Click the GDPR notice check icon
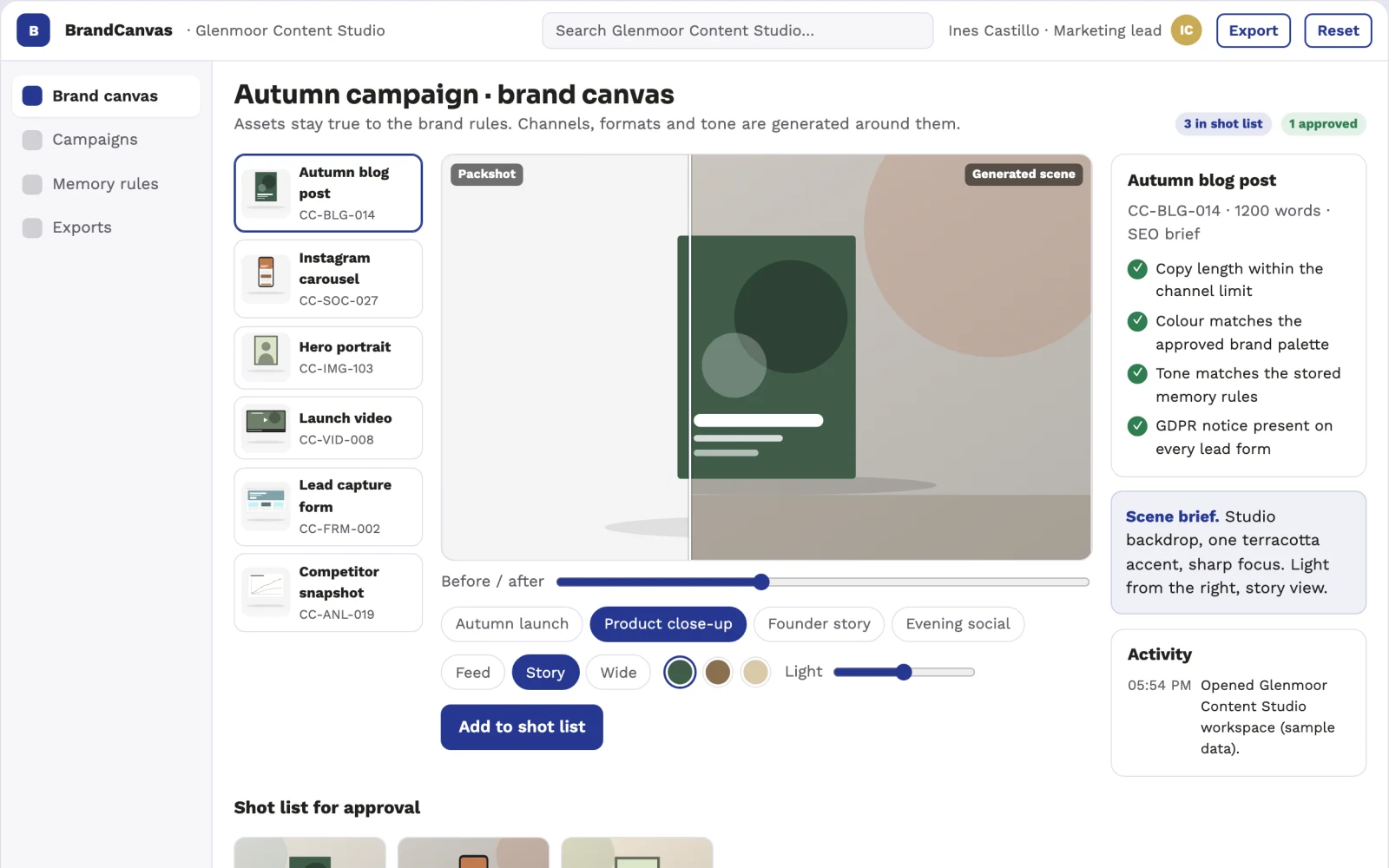1389x868 pixels. pyautogui.click(x=1137, y=425)
